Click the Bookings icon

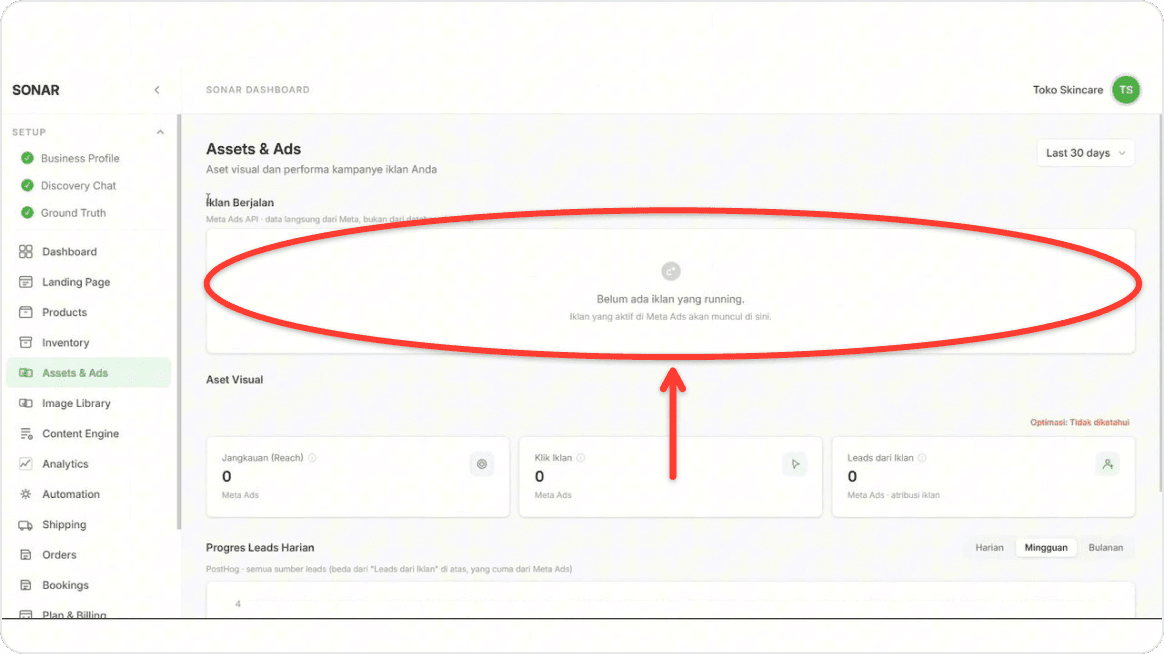tap(26, 585)
